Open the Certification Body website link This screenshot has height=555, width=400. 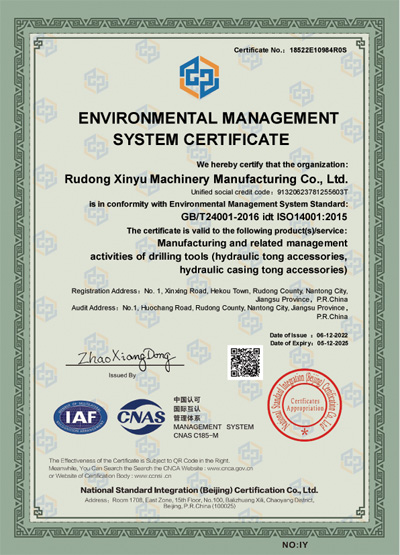pyautogui.click(x=153, y=476)
